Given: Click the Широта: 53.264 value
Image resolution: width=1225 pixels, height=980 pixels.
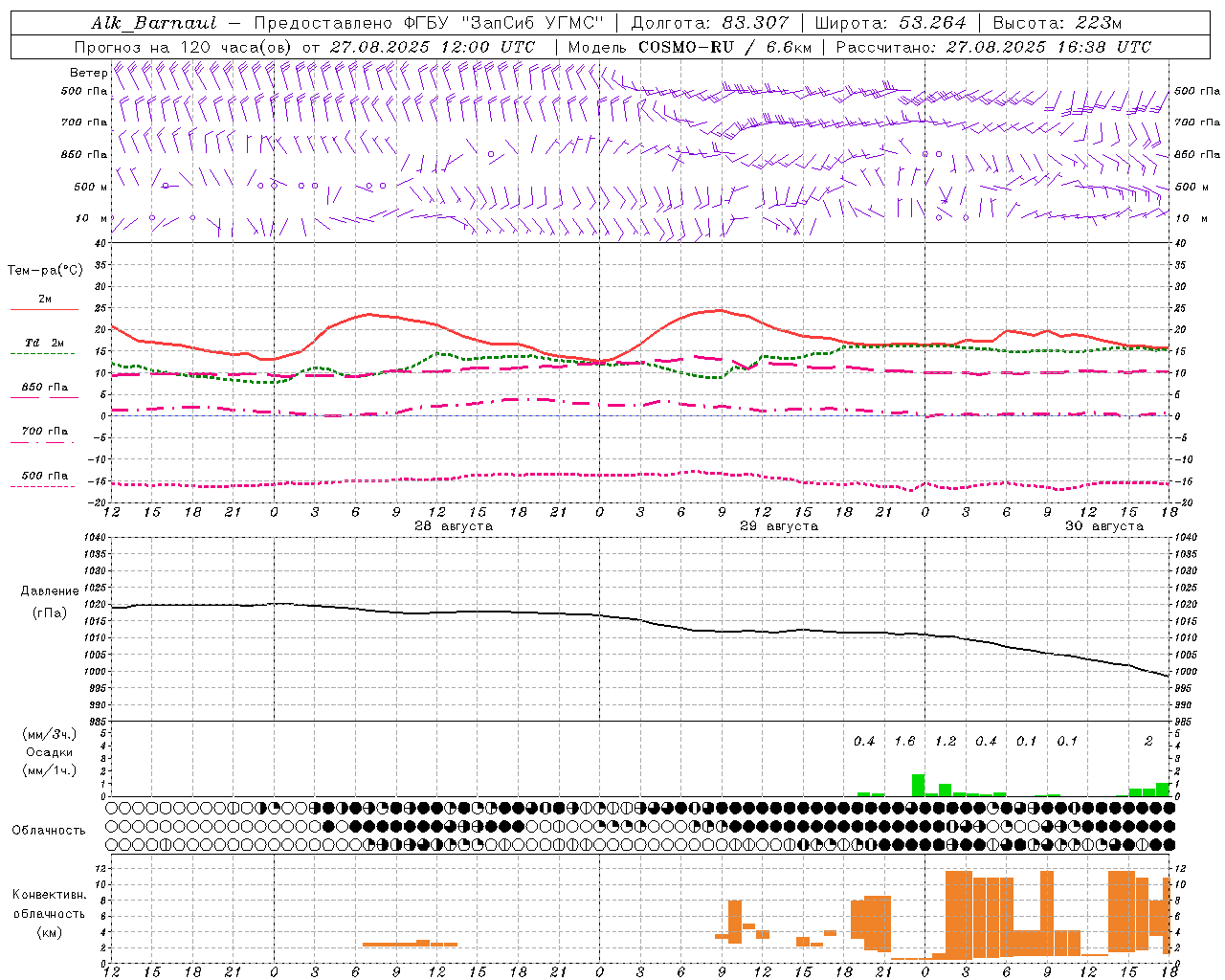Looking at the screenshot, I should 890,23.
